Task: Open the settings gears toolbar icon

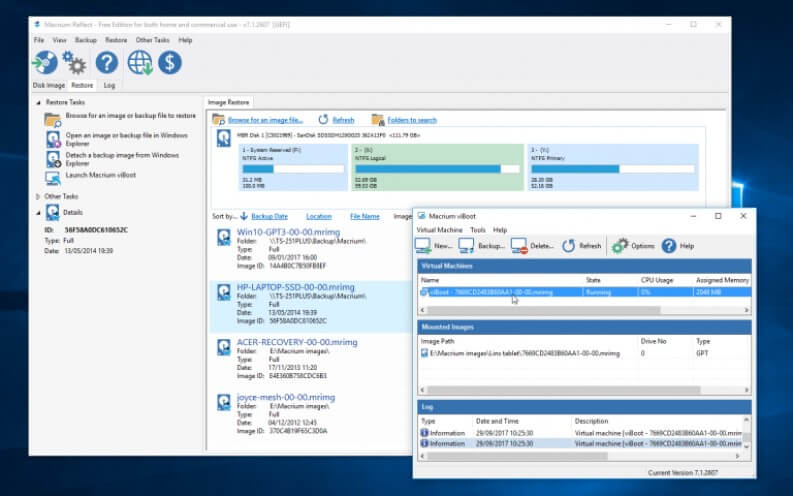Action: 74,63
